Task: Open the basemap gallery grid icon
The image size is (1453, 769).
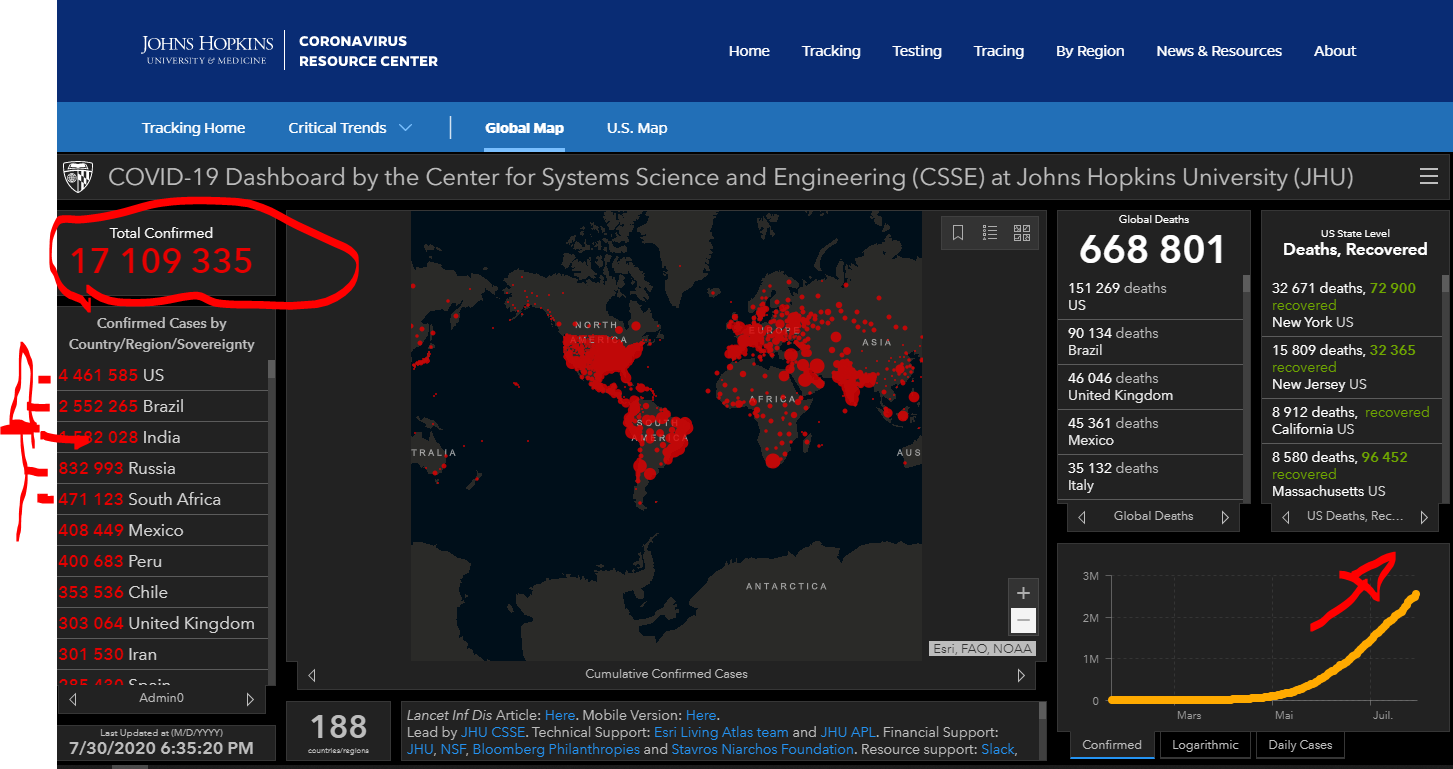Action: [1022, 233]
